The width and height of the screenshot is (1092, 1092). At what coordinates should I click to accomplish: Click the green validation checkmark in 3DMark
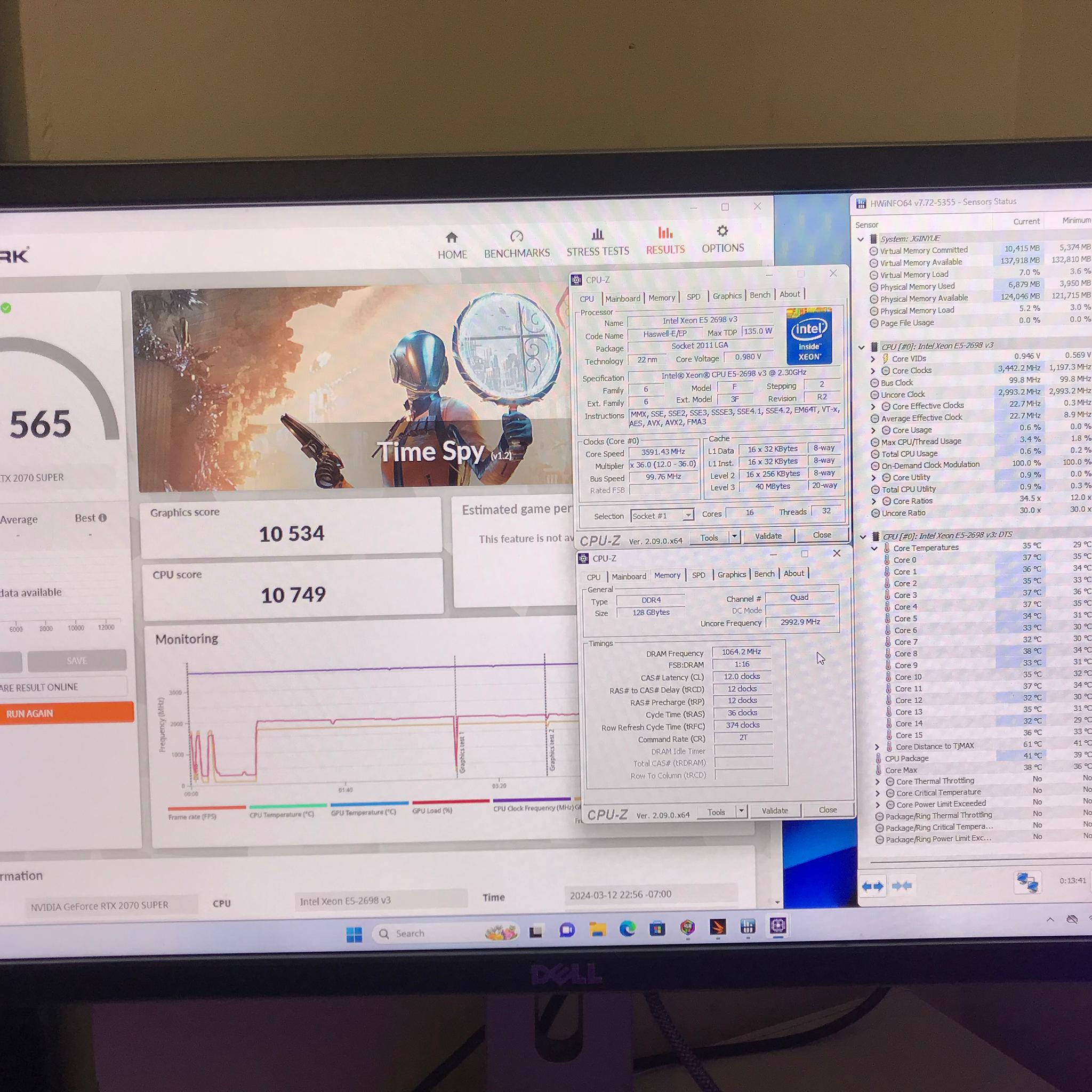point(6,308)
